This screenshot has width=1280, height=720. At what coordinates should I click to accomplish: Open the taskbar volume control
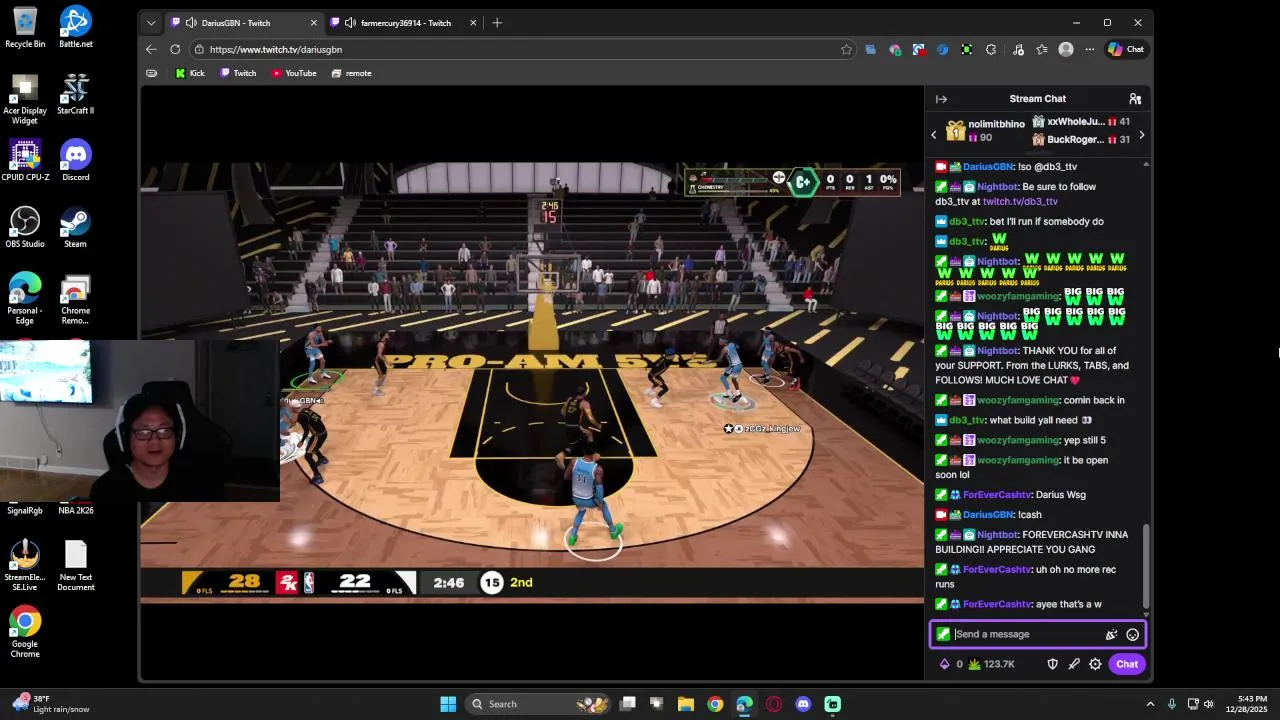1208,704
